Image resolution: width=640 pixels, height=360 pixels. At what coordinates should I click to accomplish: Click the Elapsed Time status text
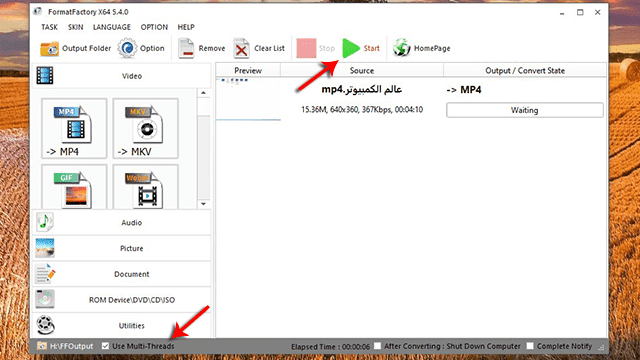[x=330, y=347]
